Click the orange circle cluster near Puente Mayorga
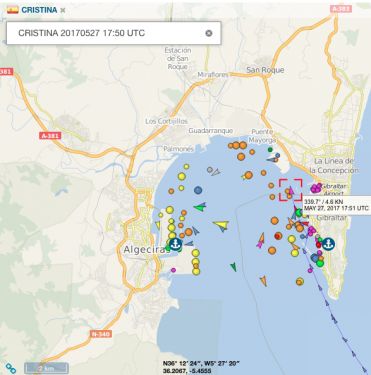The image size is (371, 375). tap(237, 145)
